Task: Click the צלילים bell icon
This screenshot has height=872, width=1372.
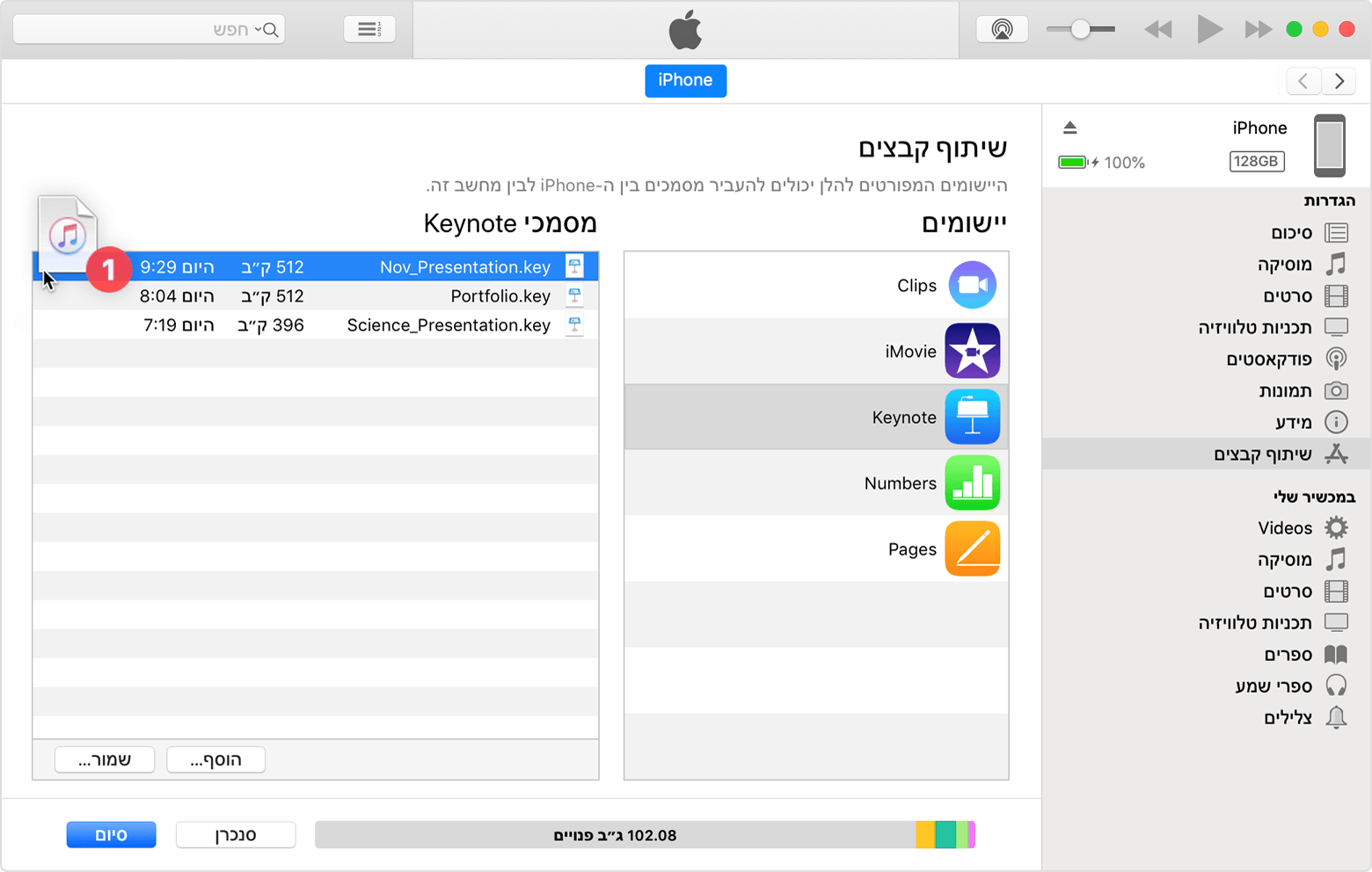Action: pyautogui.click(x=1336, y=717)
